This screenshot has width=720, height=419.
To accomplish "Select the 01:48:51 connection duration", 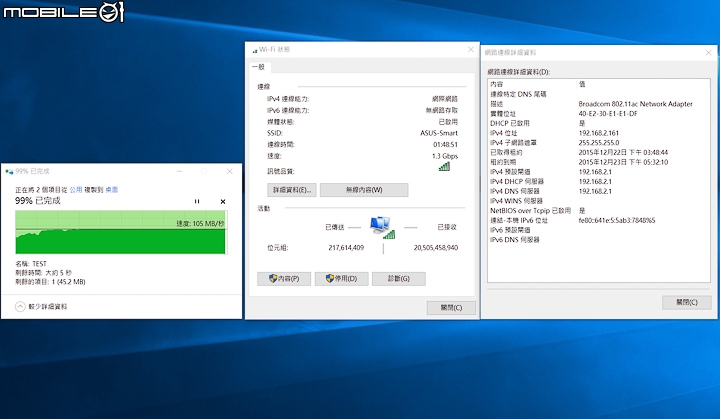I will click(445, 145).
